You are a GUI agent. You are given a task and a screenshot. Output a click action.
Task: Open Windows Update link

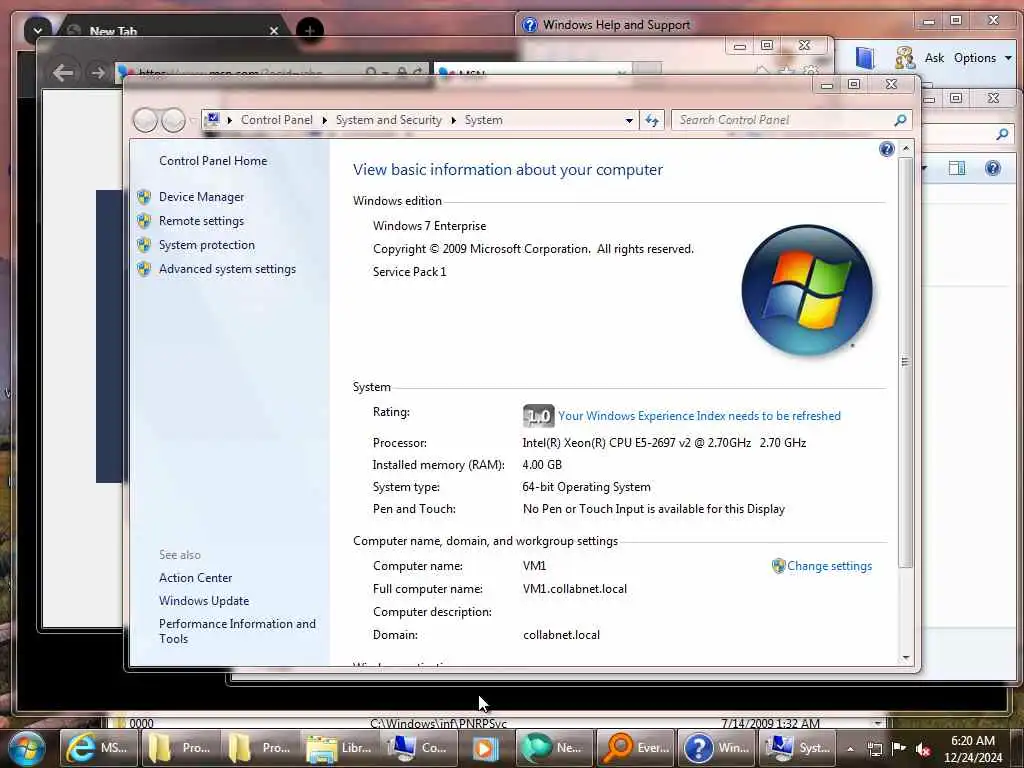tap(204, 601)
